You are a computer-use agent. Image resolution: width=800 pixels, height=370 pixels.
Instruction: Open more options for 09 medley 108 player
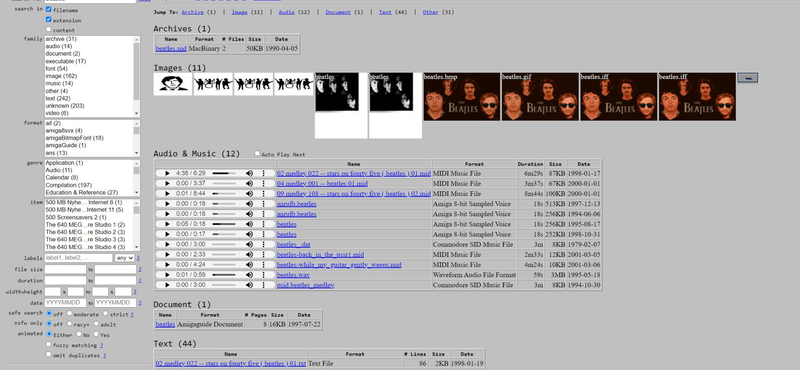point(264,194)
